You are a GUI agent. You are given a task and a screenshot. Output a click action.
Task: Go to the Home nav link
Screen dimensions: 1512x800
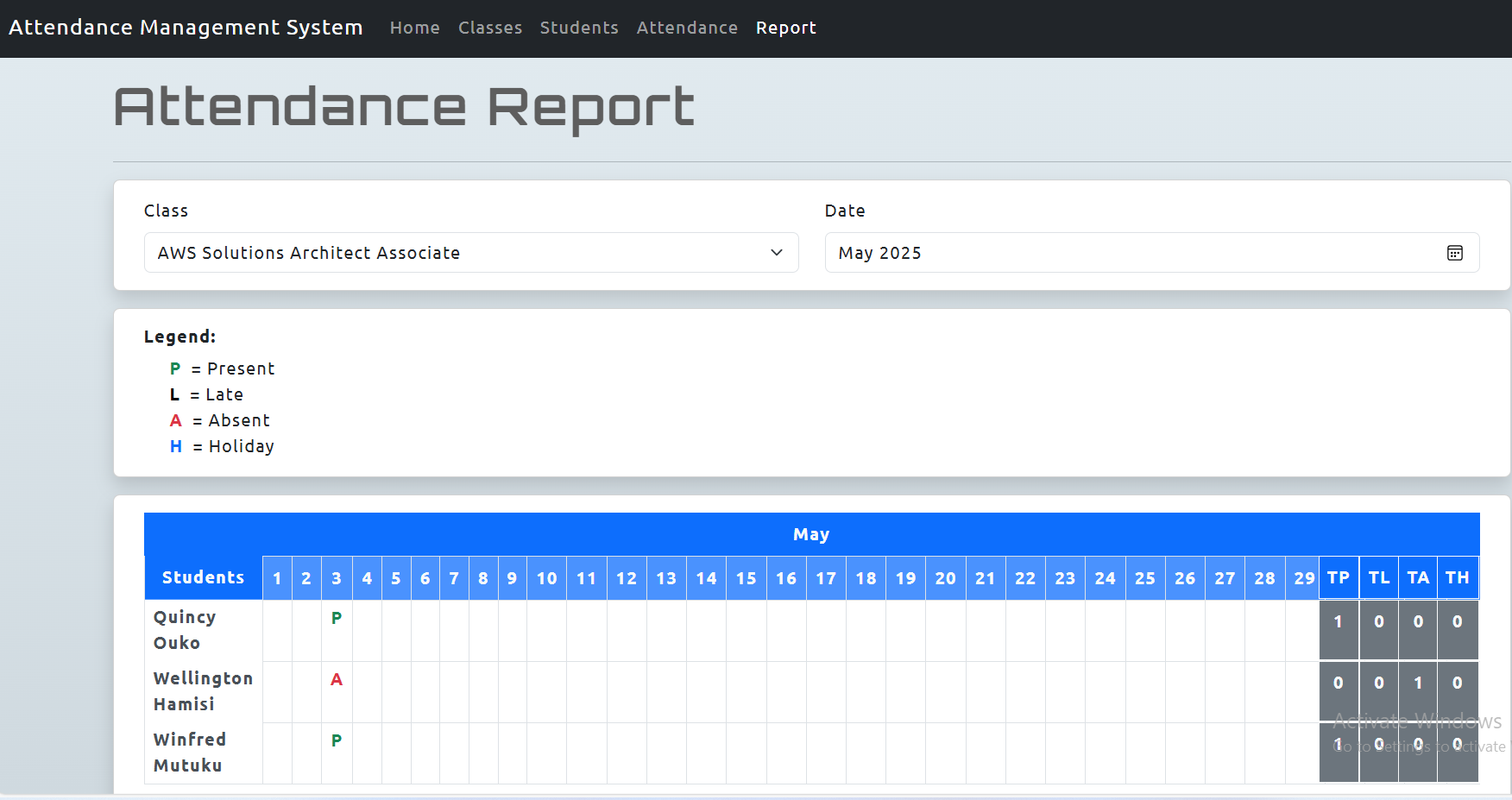tap(415, 28)
